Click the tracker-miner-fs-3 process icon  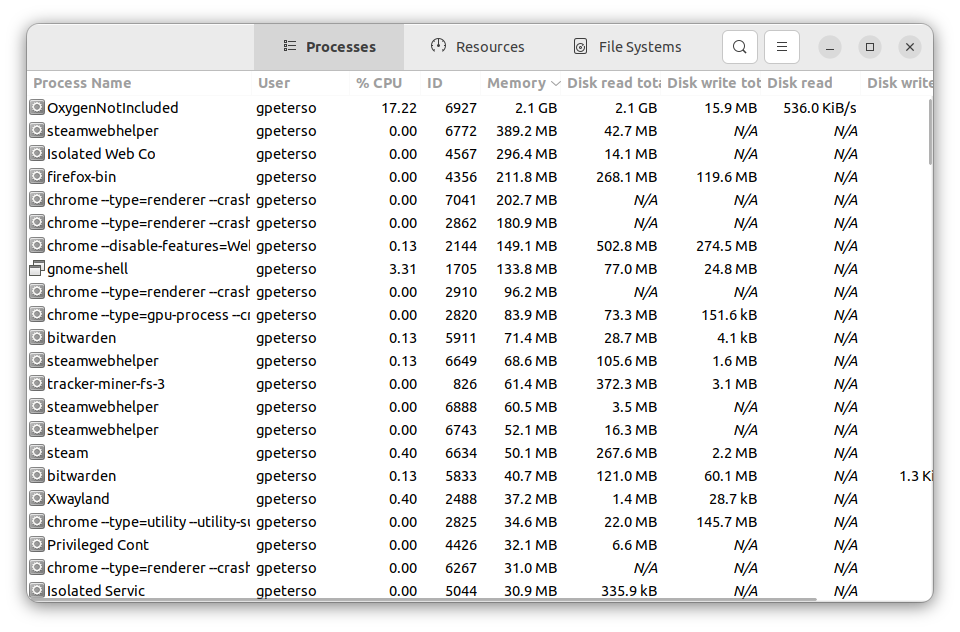point(37,384)
